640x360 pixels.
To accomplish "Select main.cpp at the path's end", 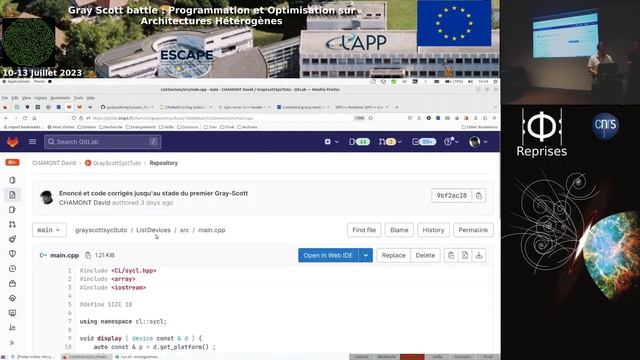I will click(211, 230).
